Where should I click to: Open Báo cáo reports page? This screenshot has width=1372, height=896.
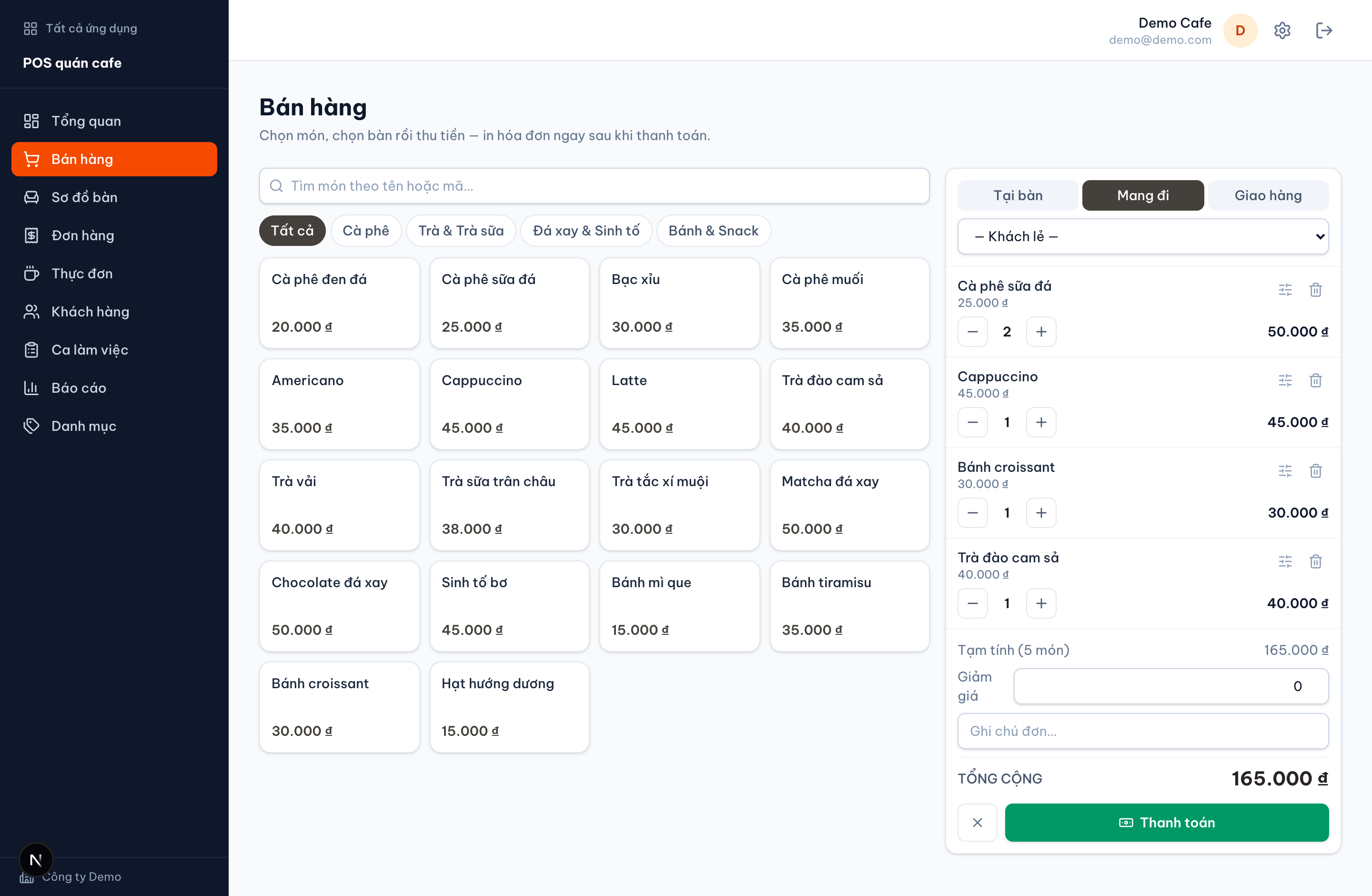pos(114,388)
